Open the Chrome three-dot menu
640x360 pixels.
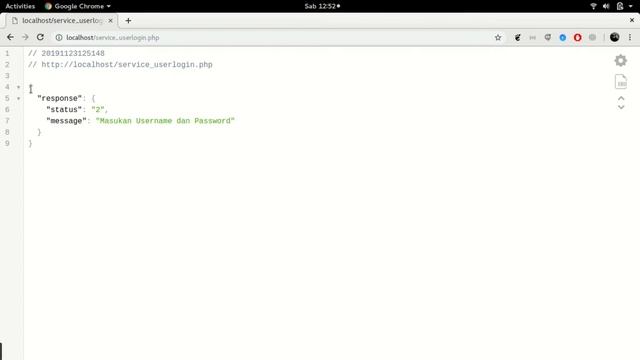630,37
